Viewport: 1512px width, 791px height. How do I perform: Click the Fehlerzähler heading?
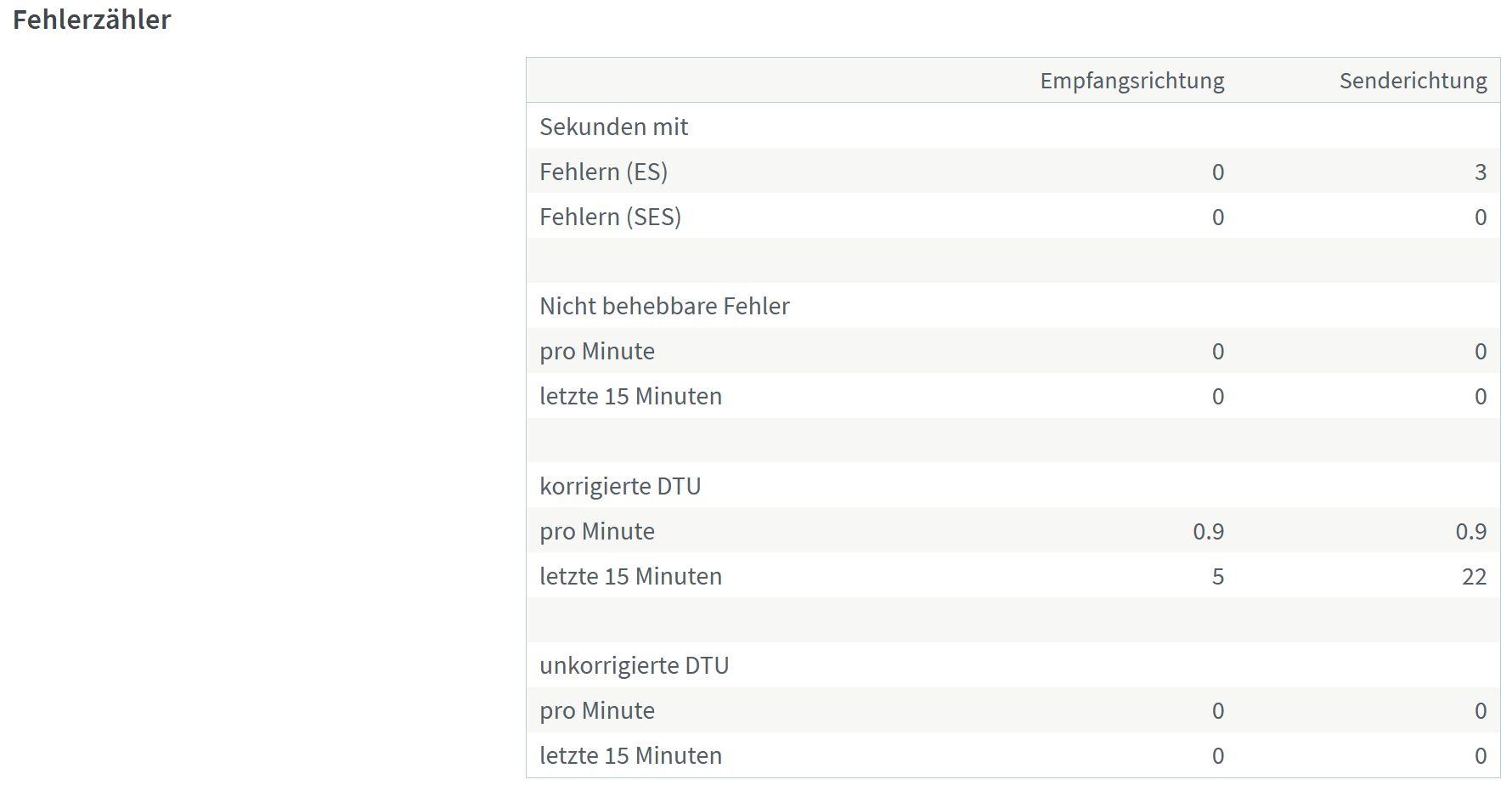click(92, 20)
